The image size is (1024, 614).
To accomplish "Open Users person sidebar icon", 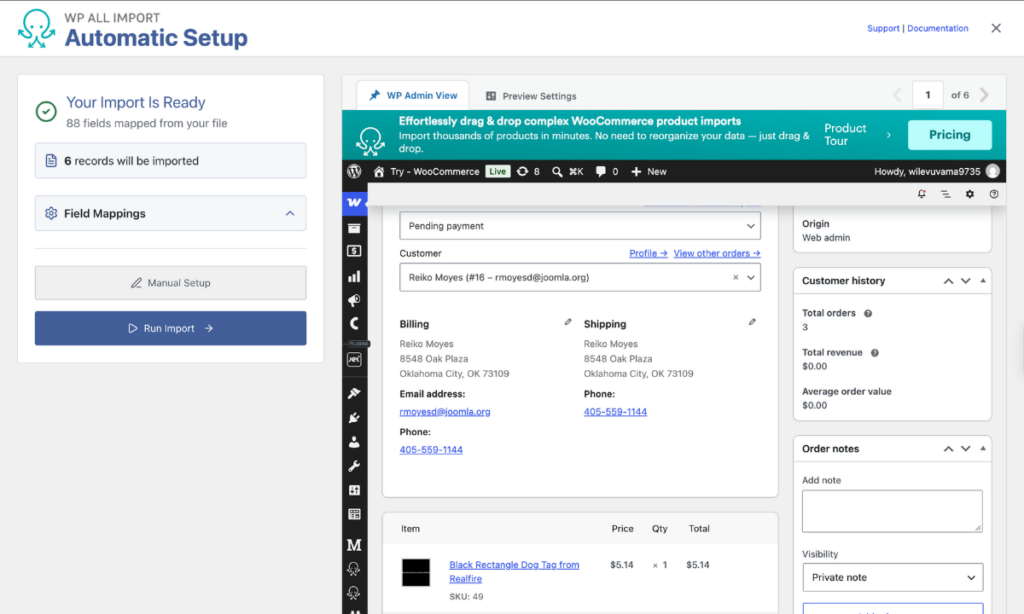I will (x=354, y=442).
